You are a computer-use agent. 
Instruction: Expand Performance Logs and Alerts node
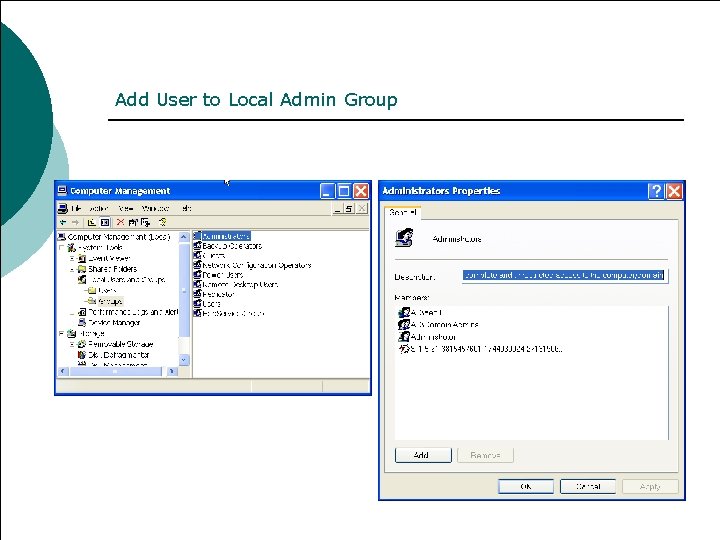click(x=72, y=313)
